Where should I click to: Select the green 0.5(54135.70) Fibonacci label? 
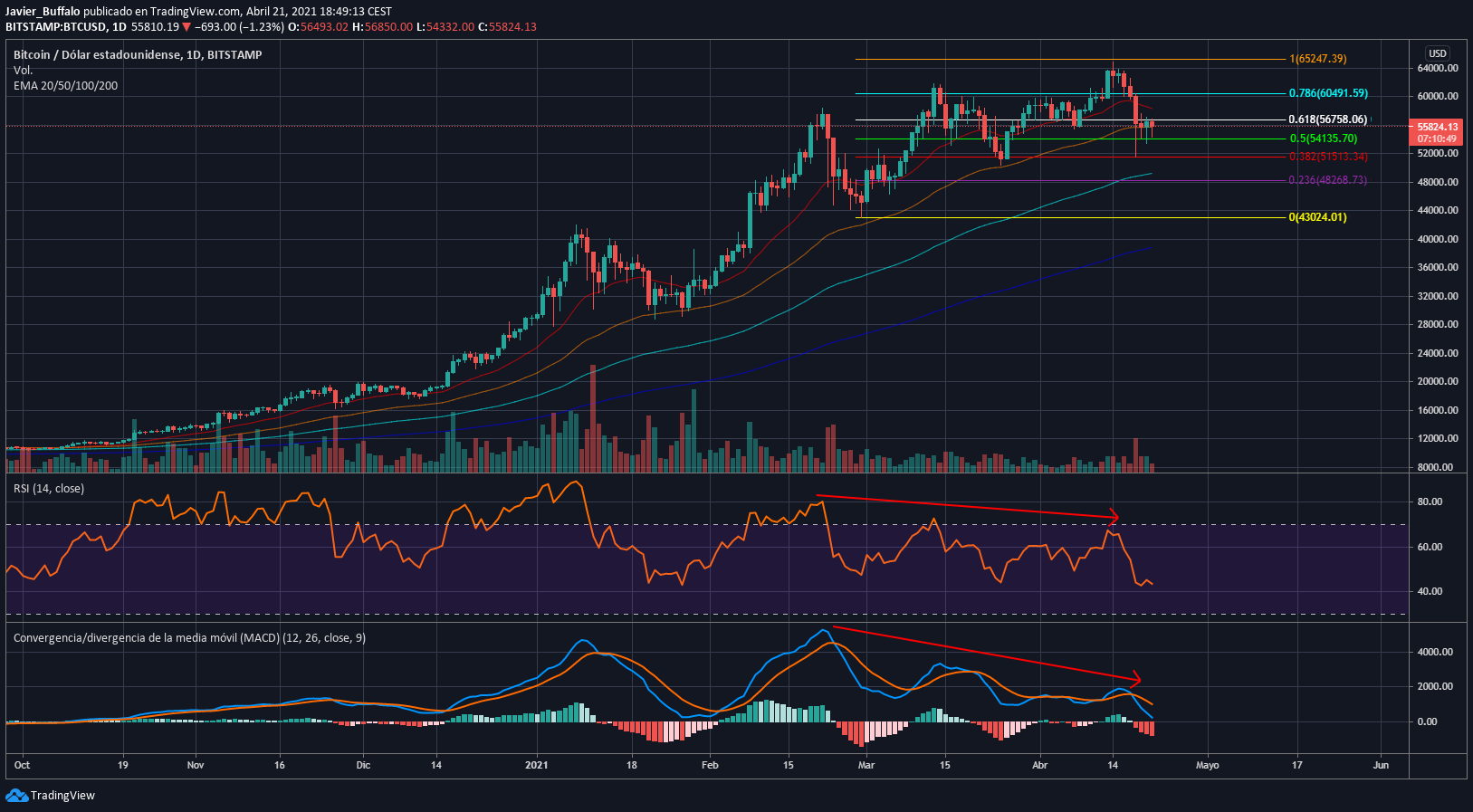click(x=1323, y=139)
